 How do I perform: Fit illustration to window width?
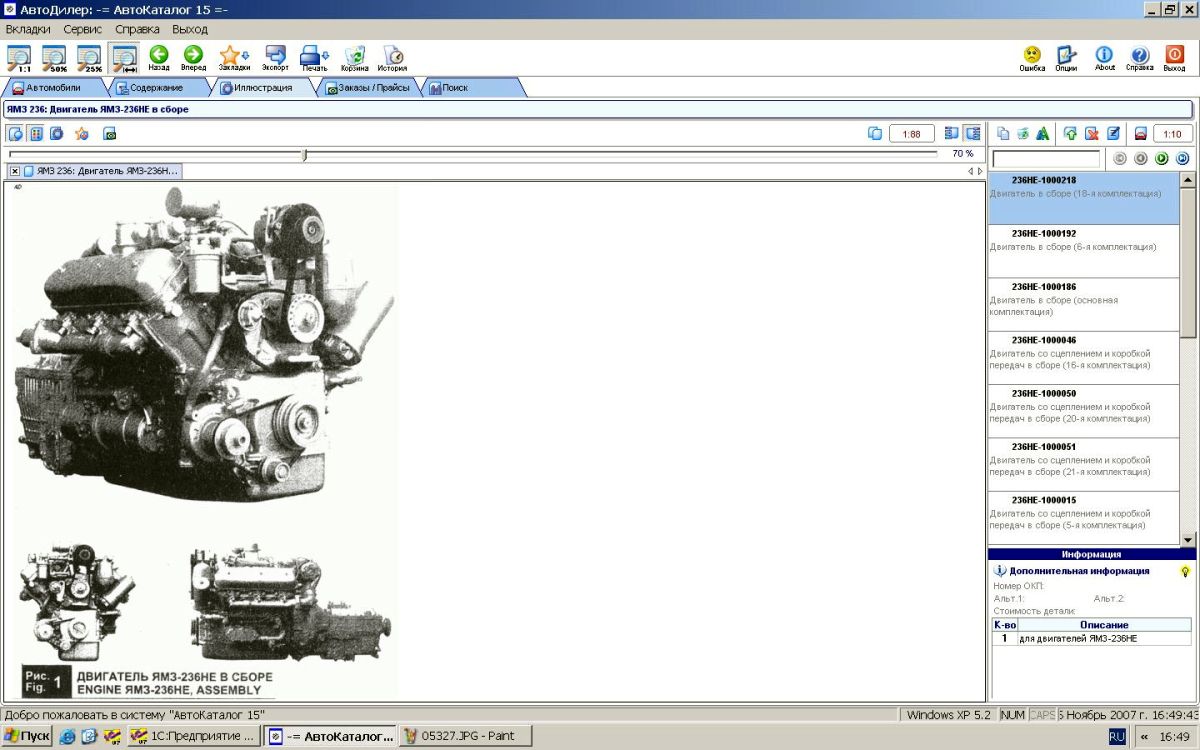[x=124, y=58]
